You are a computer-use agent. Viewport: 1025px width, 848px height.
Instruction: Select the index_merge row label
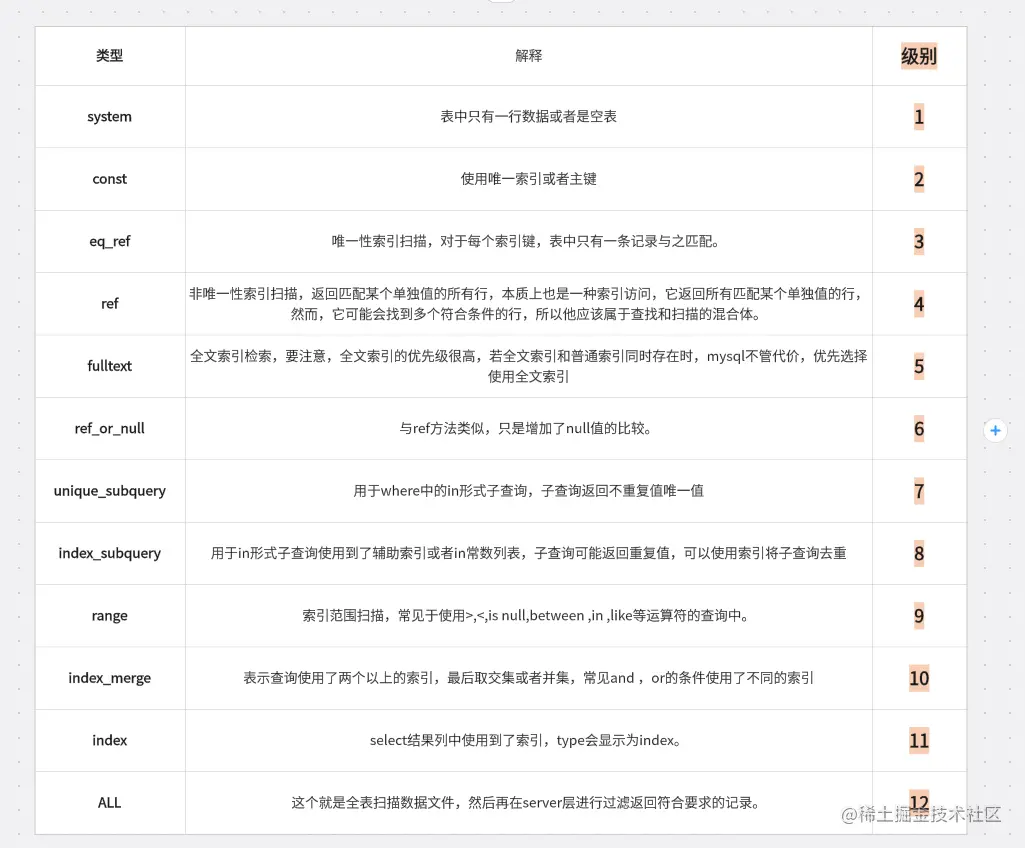tap(109, 678)
